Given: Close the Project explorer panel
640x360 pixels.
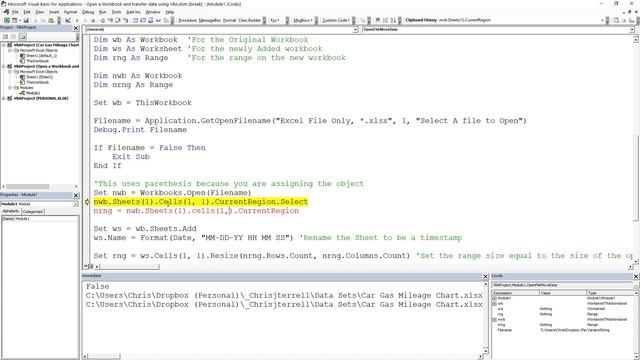Looking at the screenshot, I should (x=76, y=28).
